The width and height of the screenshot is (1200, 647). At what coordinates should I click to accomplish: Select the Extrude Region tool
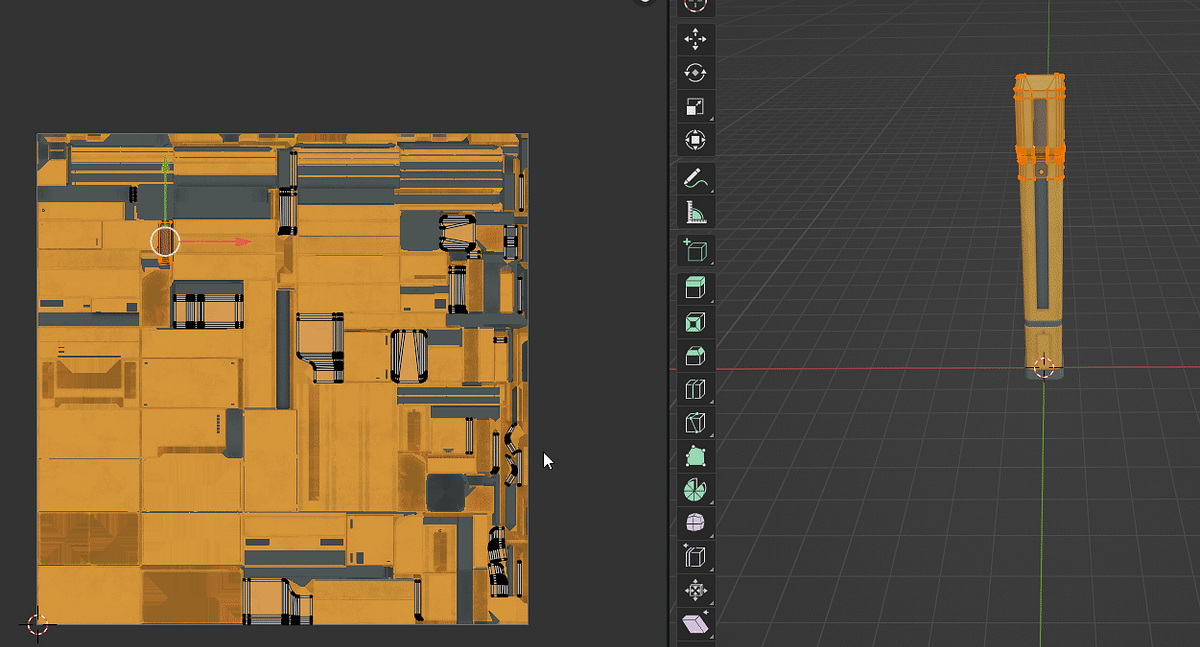tap(693, 286)
